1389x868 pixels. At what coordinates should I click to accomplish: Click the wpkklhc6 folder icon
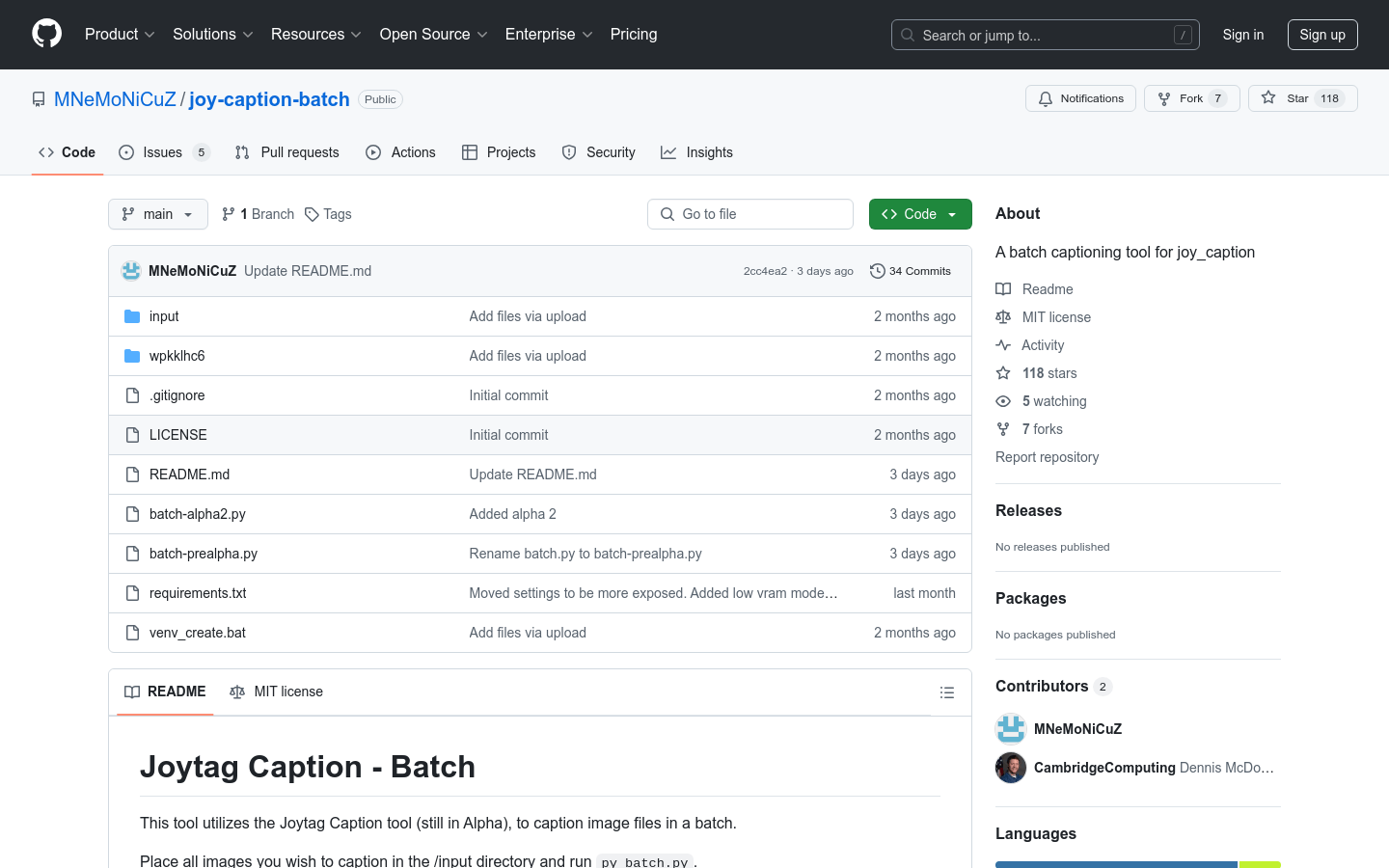132,356
